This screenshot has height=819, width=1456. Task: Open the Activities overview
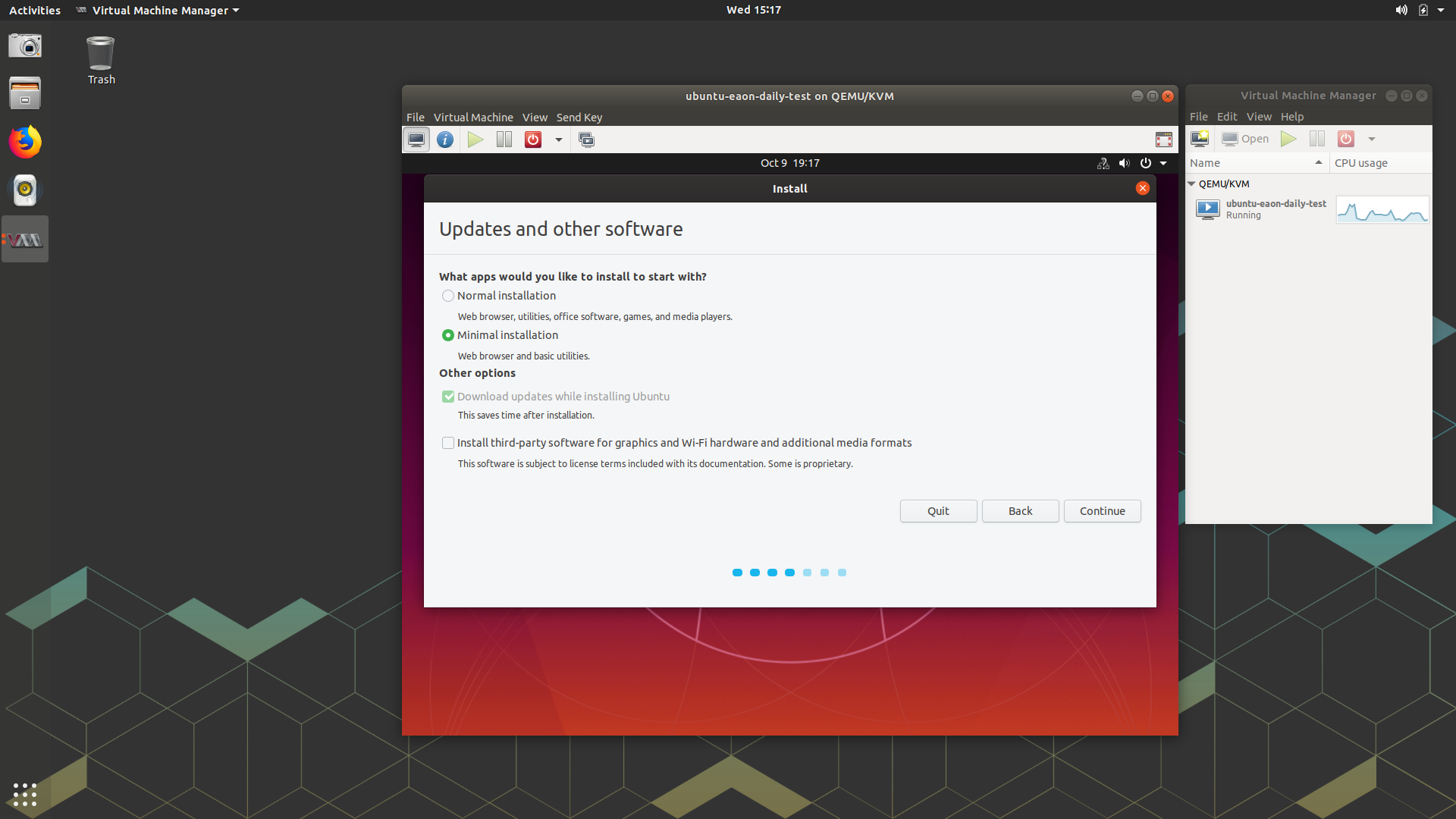[x=35, y=10]
